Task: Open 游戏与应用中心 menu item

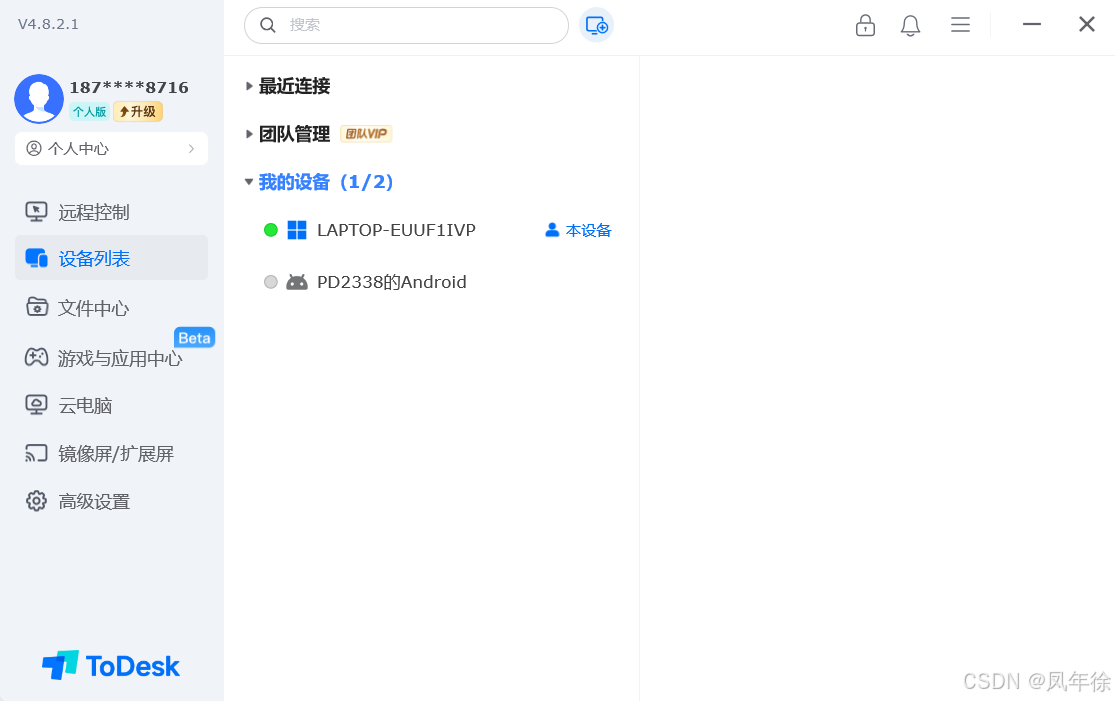Action: point(112,358)
